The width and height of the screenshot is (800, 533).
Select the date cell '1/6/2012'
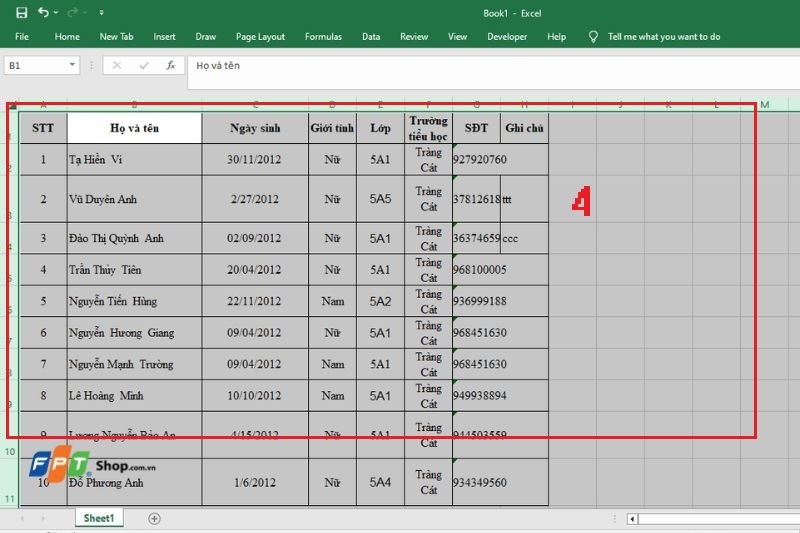click(255, 482)
